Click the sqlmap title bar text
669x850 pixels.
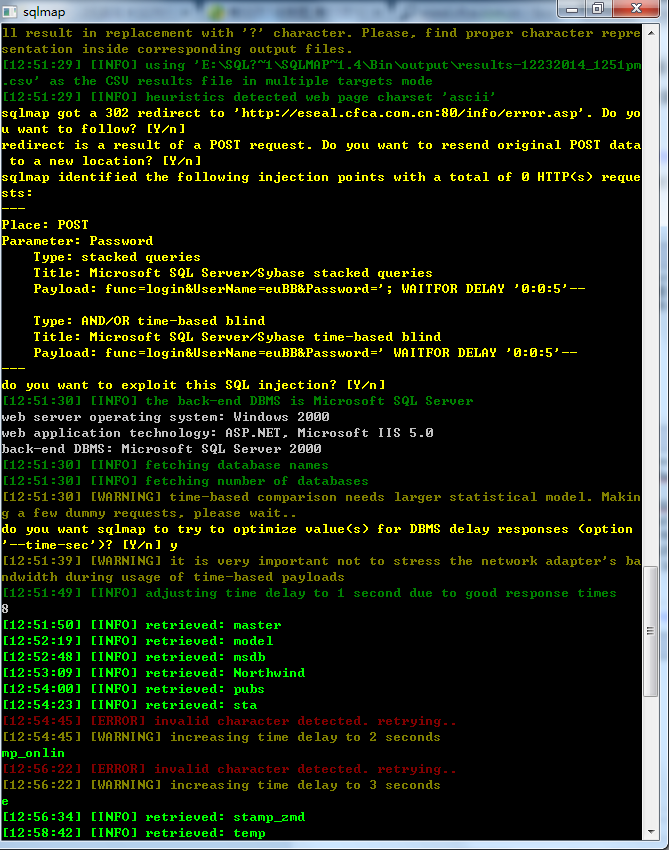(44, 11)
